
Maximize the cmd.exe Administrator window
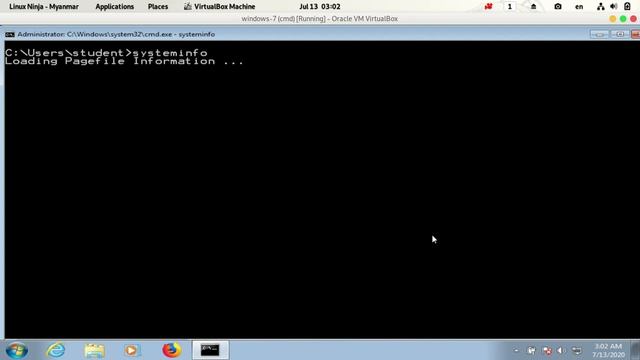pos(620,34)
